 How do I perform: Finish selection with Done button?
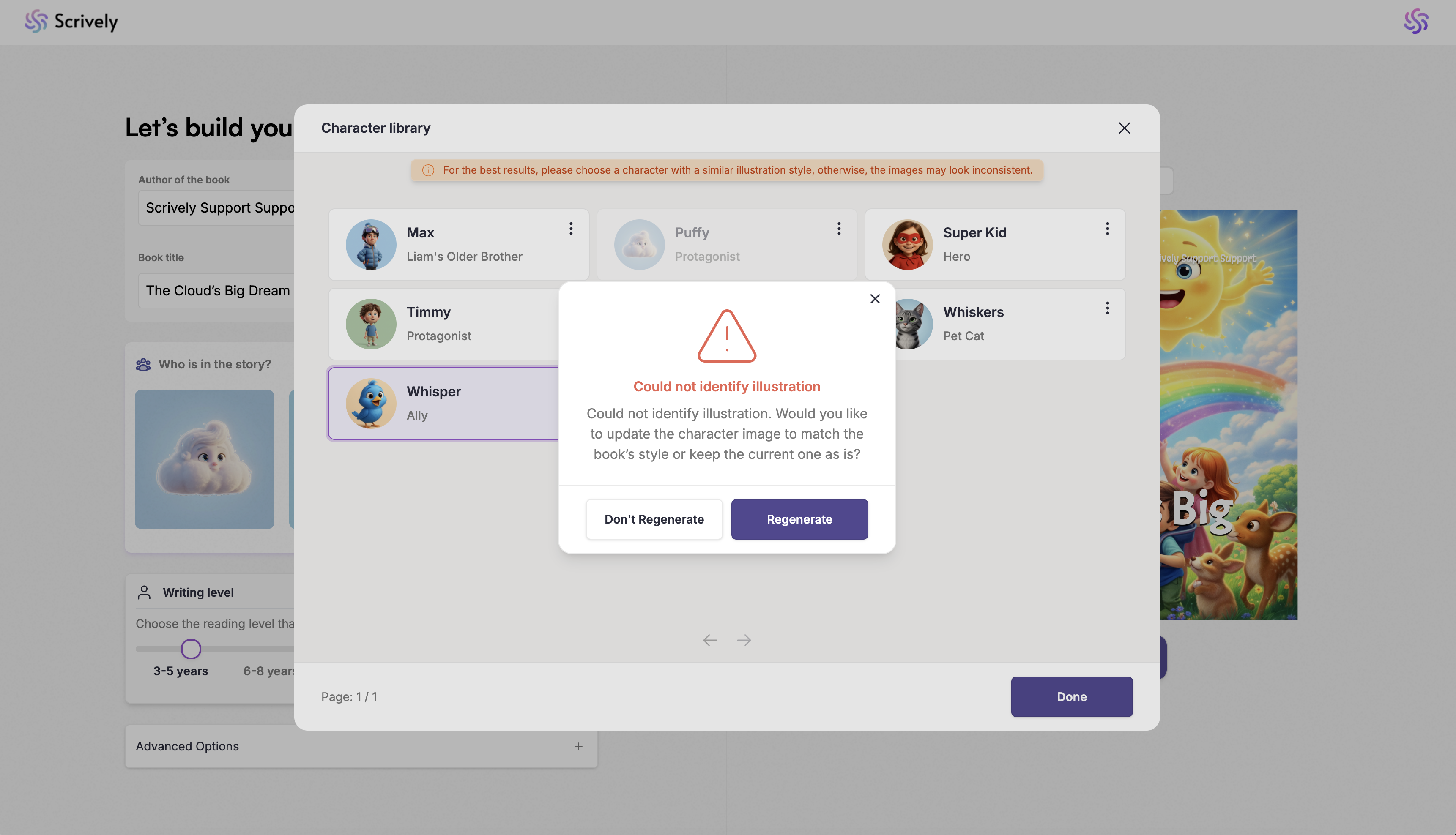pyautogui.click(x=1072, y=696)
